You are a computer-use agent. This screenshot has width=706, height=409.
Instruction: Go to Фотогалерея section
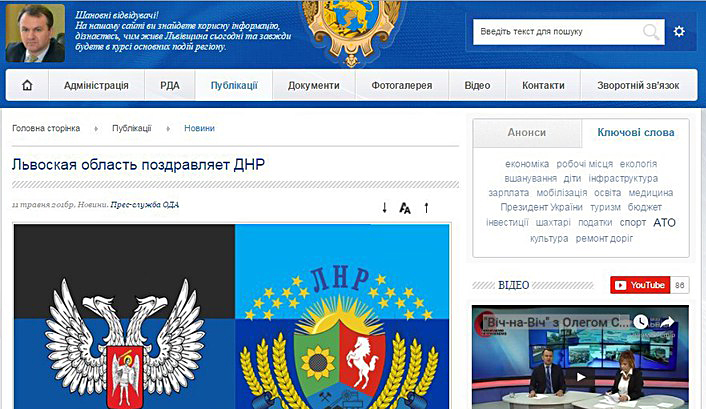click(402, 85)
